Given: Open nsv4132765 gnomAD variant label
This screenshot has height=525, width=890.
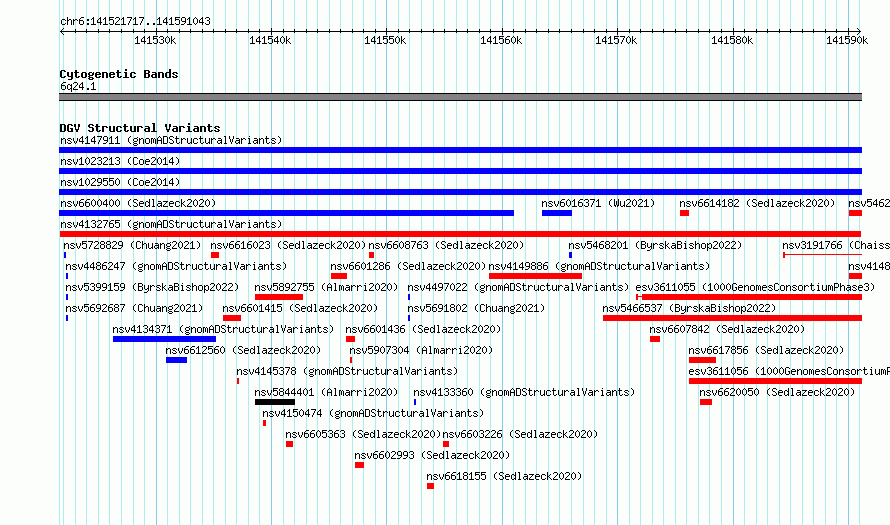Looking at the screenshot, I should click(x=171, y=224).
